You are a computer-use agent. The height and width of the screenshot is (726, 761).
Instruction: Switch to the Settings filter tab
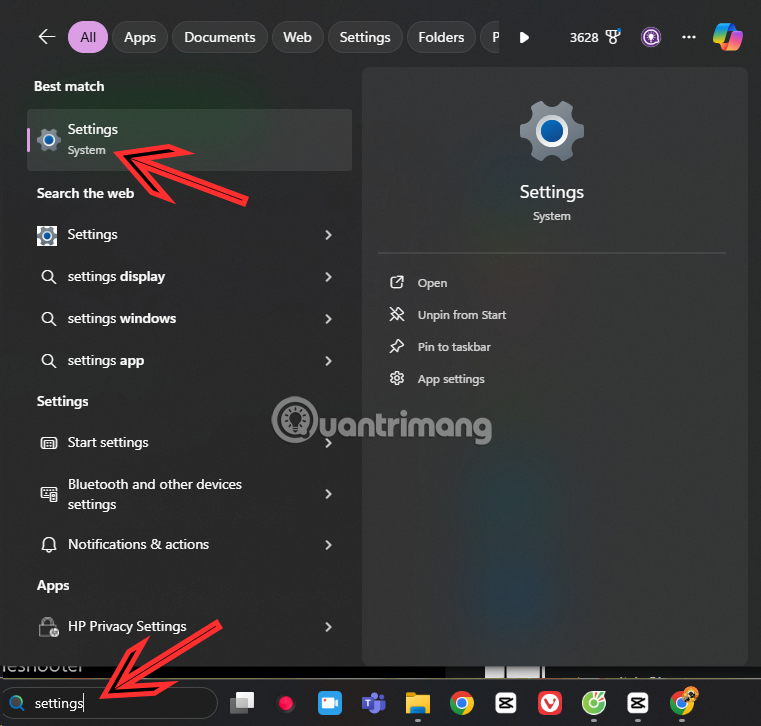click(365, 37)
